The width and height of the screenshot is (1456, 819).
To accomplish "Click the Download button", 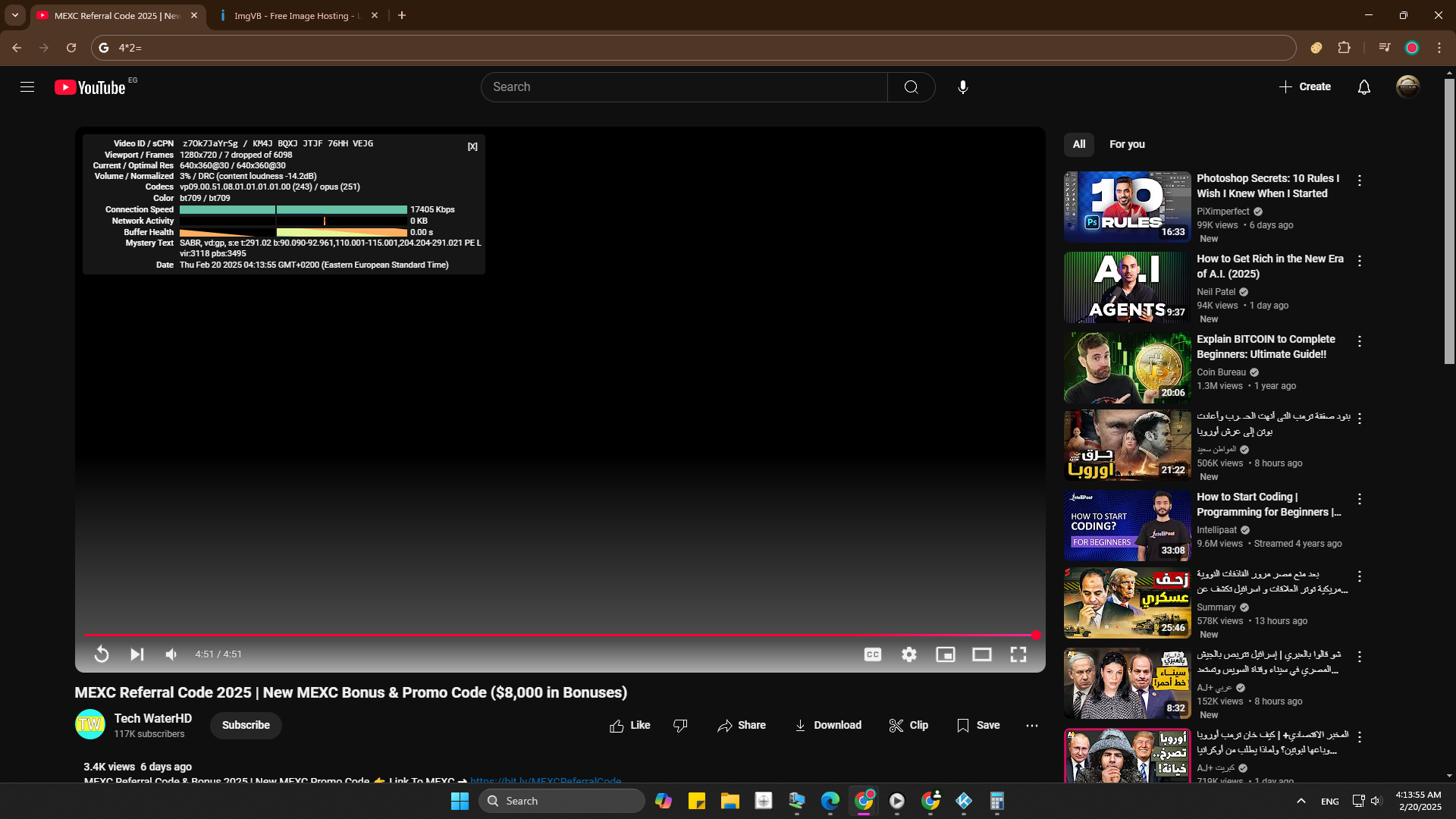I will [x=828, y=725].
